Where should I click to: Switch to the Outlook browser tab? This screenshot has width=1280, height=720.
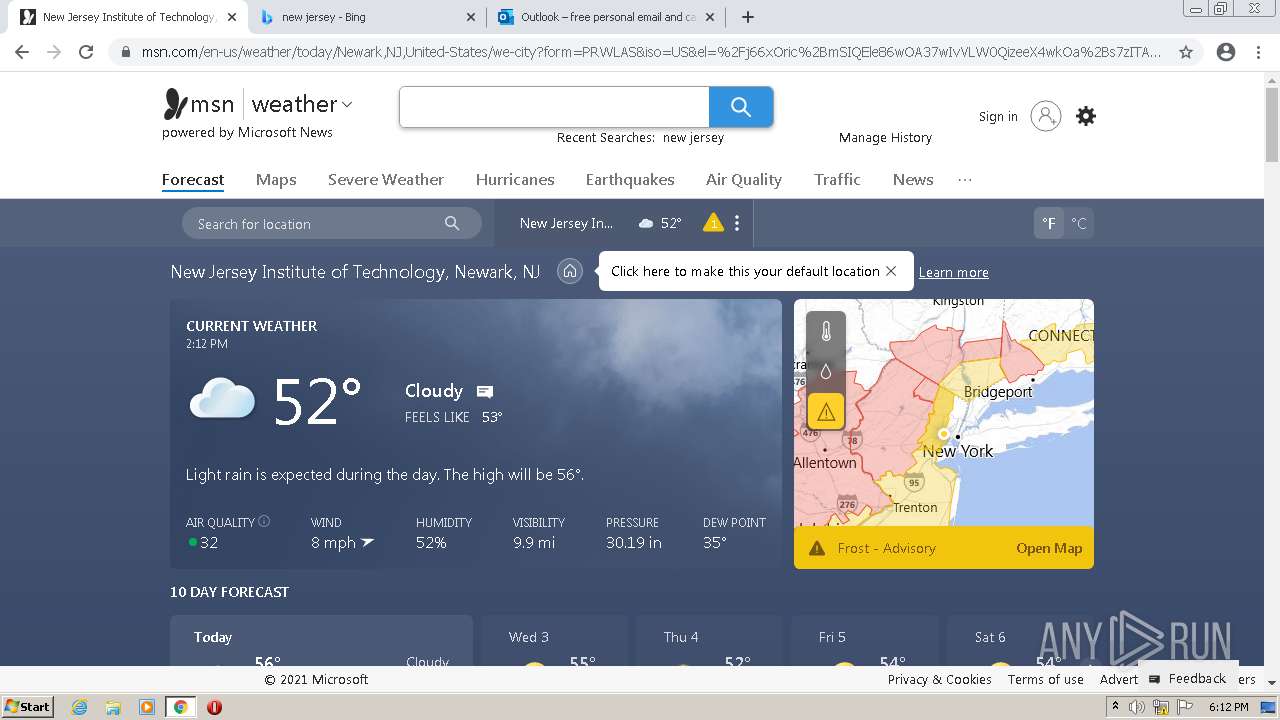[x=606, y=17]
